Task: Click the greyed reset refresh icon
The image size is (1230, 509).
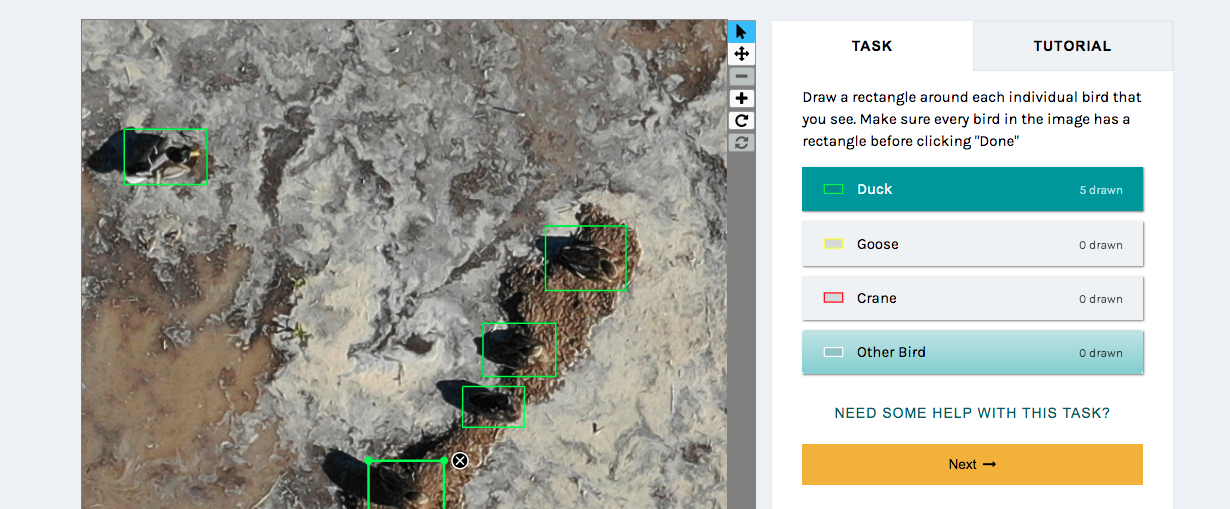Action: pos(741,142)
